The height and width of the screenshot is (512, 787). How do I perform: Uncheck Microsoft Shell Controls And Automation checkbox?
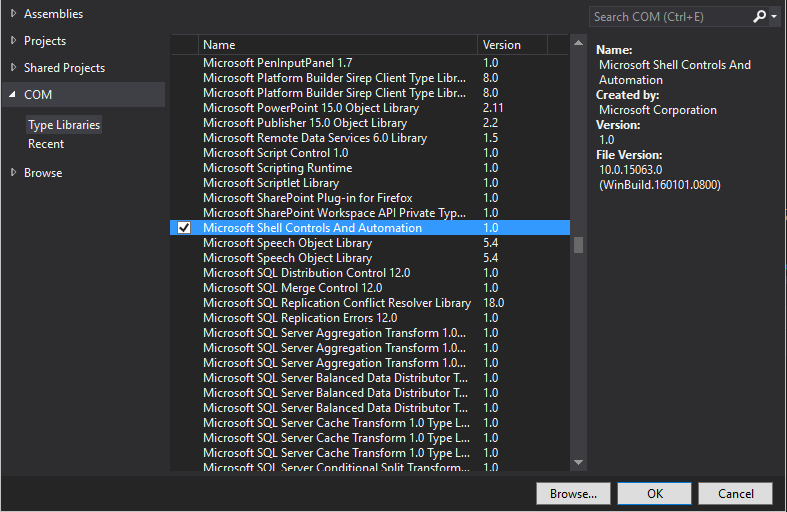pyautogui.click(x=184, y=227)
